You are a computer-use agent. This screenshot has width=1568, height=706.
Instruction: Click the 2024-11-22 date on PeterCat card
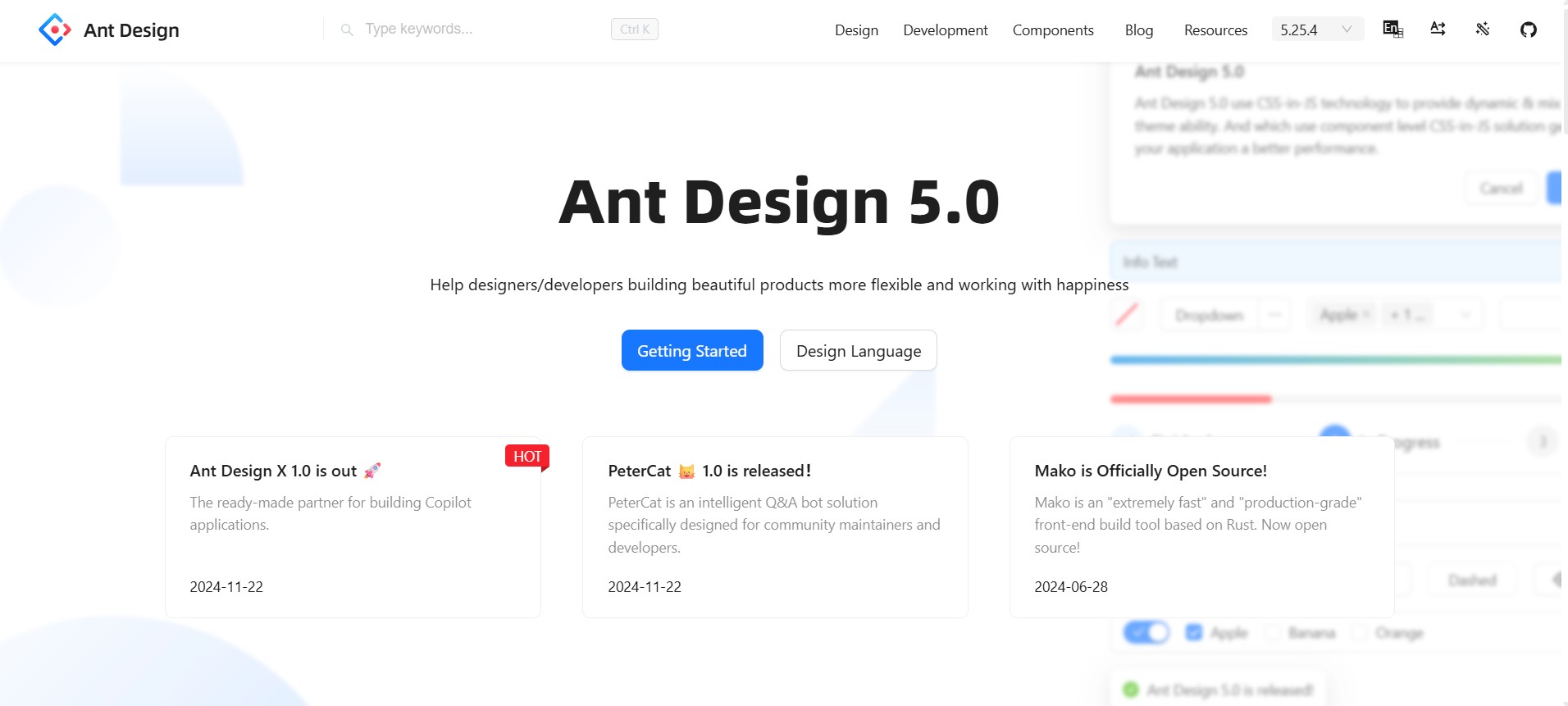pyautogui.click(x=645, y=587)
